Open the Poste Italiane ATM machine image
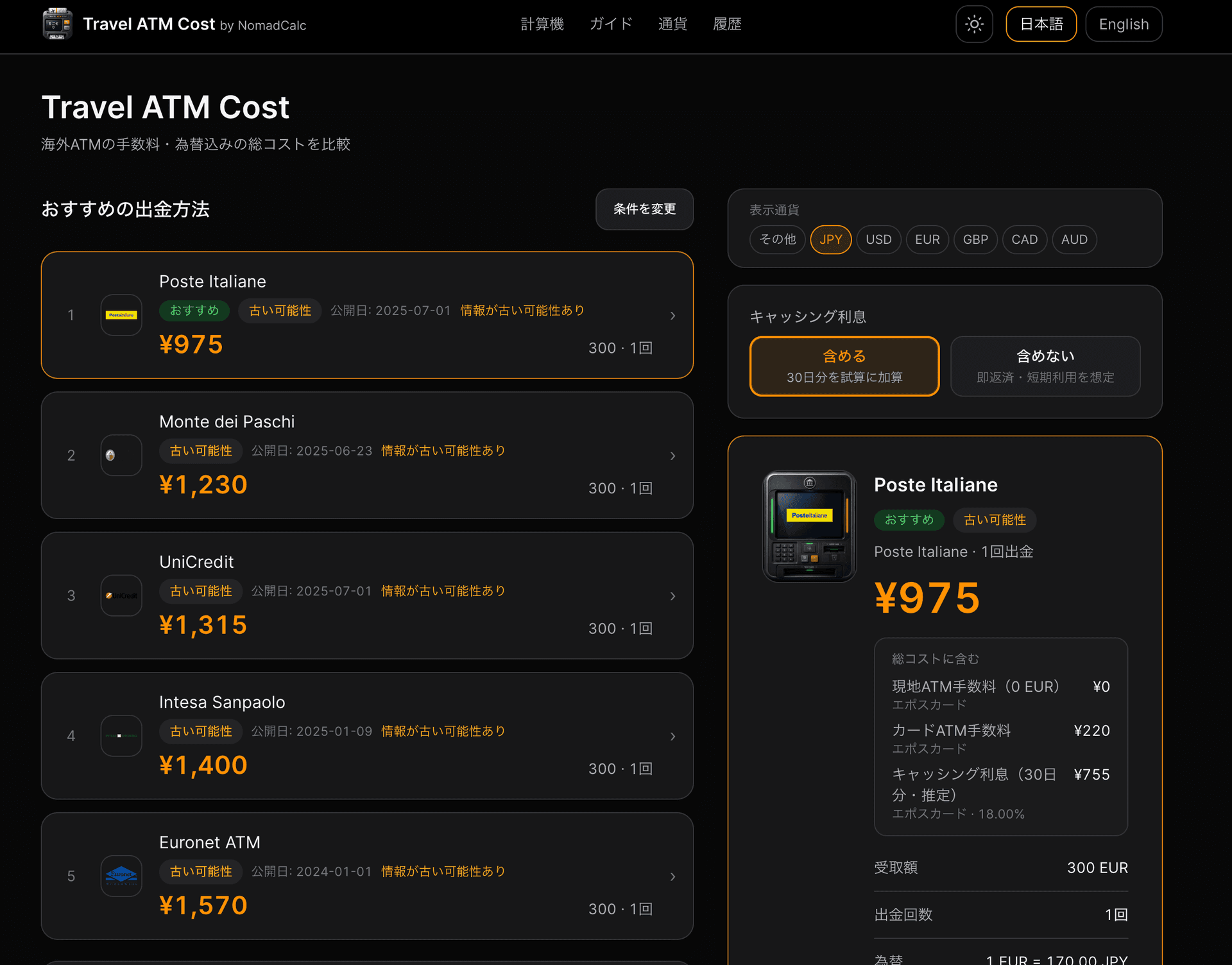The height and width of the screenshot is (965, 1232). click(x=809, y=527)
